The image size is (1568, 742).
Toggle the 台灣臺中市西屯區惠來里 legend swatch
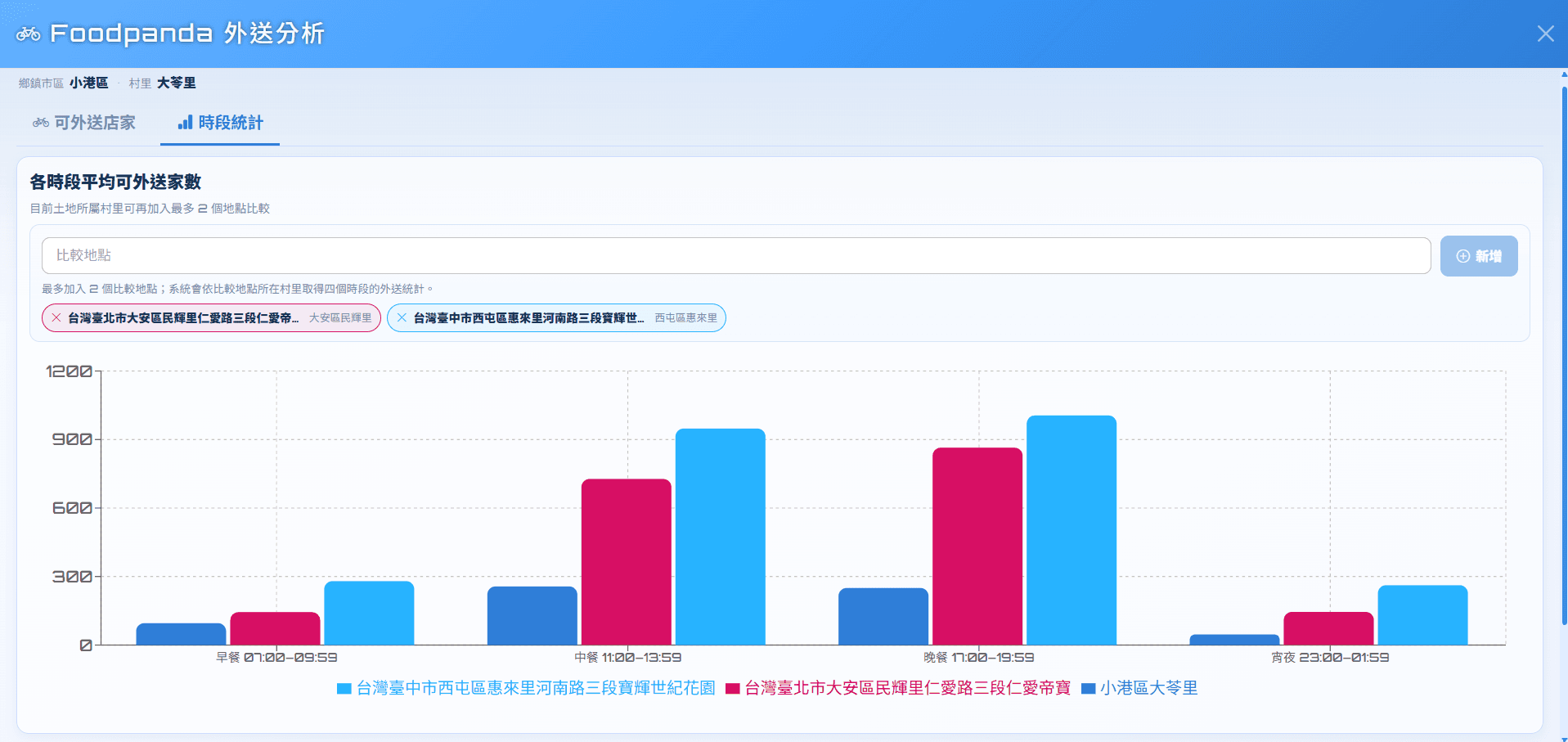pos(344,689)
